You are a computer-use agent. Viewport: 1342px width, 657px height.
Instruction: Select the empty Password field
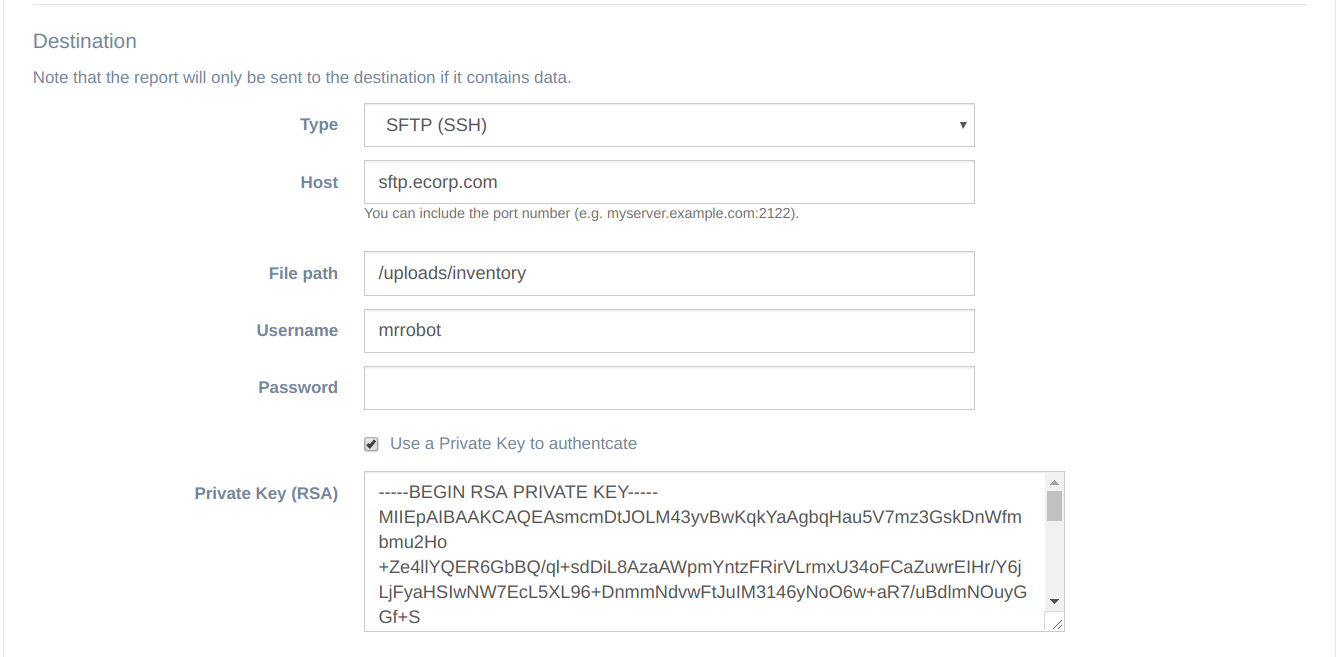pos(668,387)
